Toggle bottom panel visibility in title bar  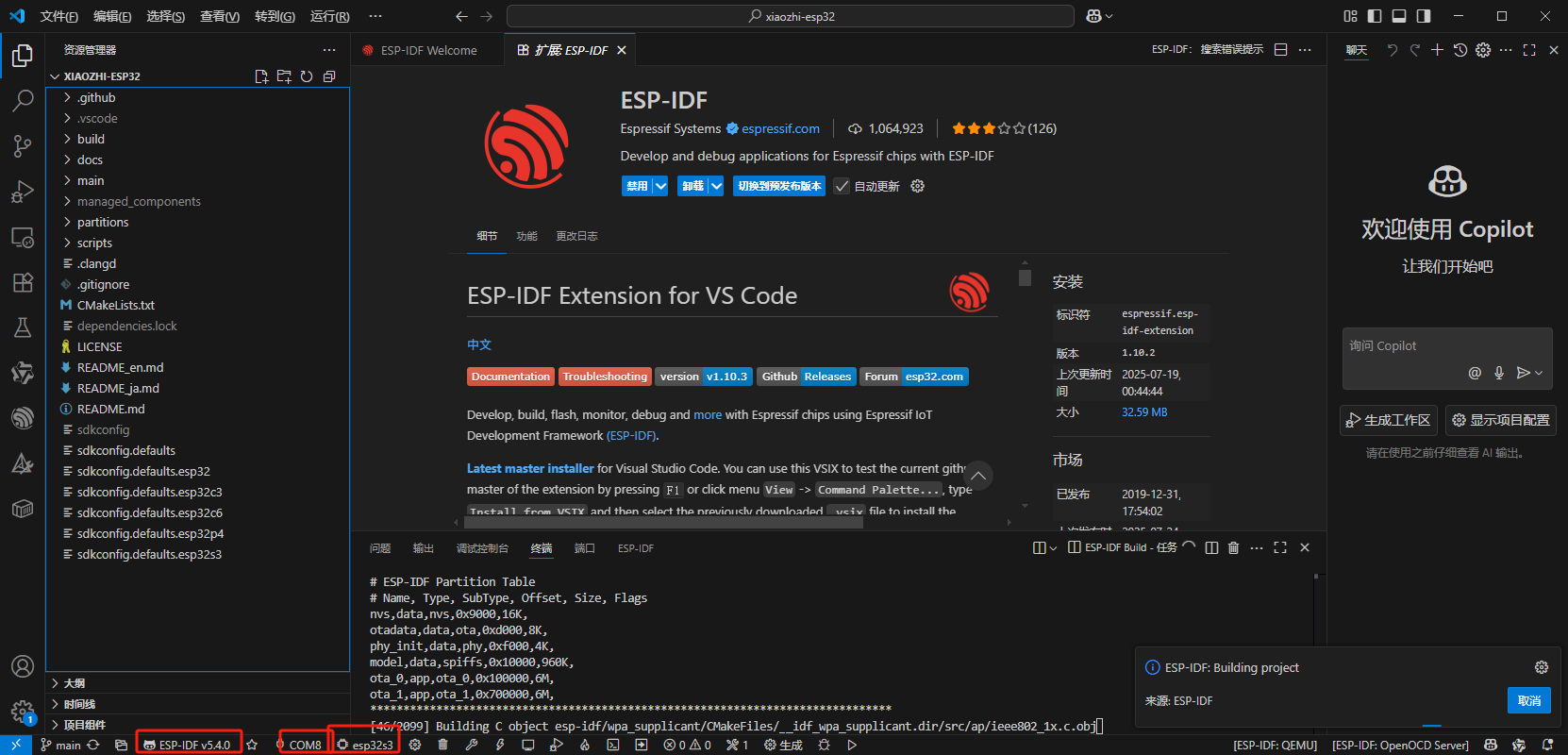click(x=1399, y=16)
